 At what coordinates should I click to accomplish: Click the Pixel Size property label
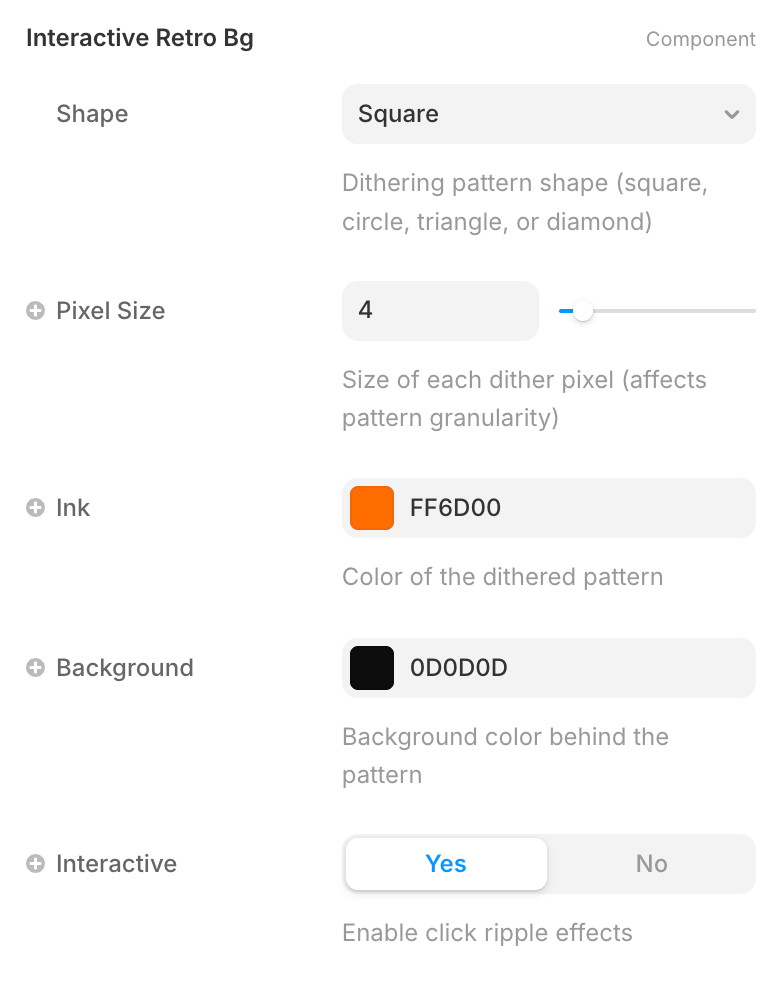(110, 311)
